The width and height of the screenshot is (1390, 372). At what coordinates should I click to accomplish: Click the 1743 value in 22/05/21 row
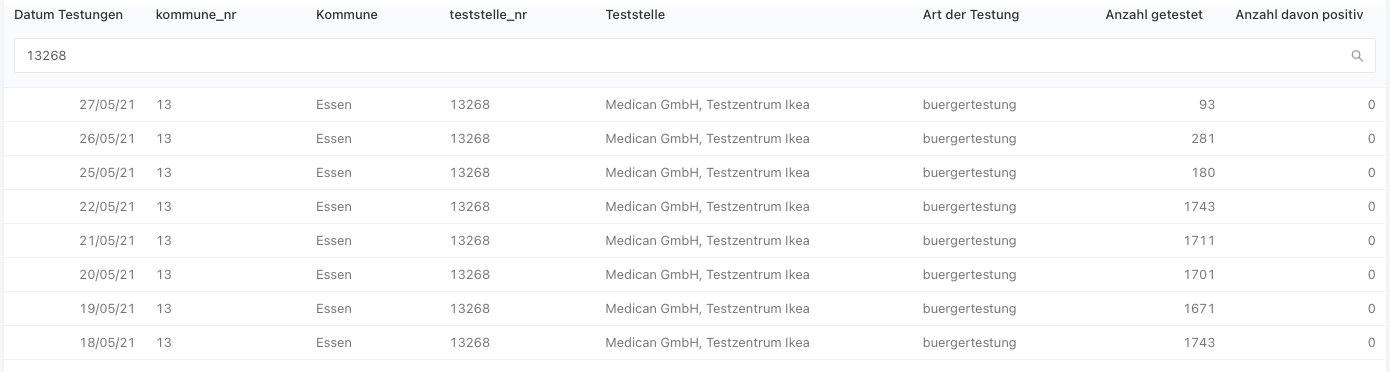[1198, 207]
